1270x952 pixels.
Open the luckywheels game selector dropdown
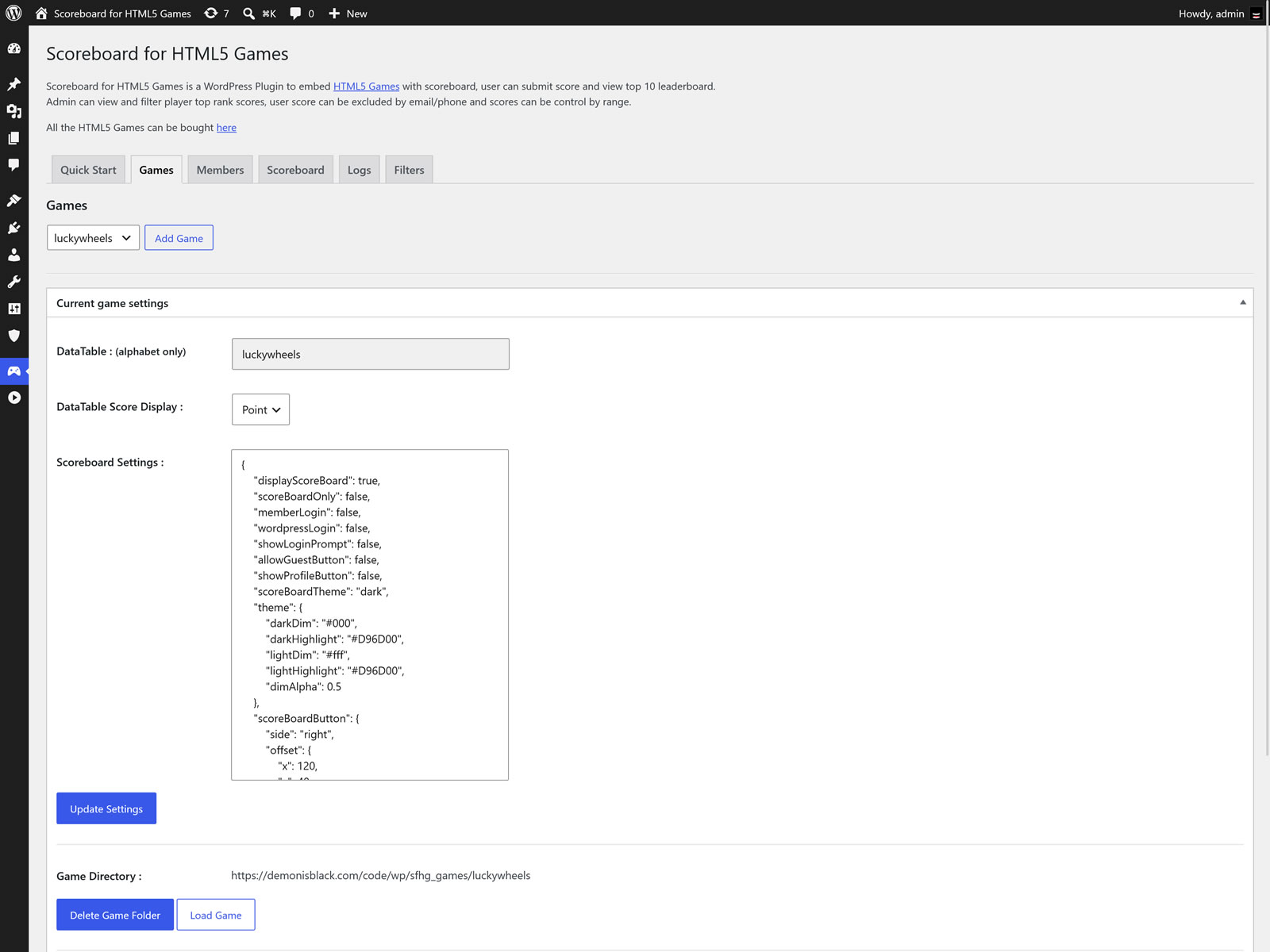click(93, 238)
